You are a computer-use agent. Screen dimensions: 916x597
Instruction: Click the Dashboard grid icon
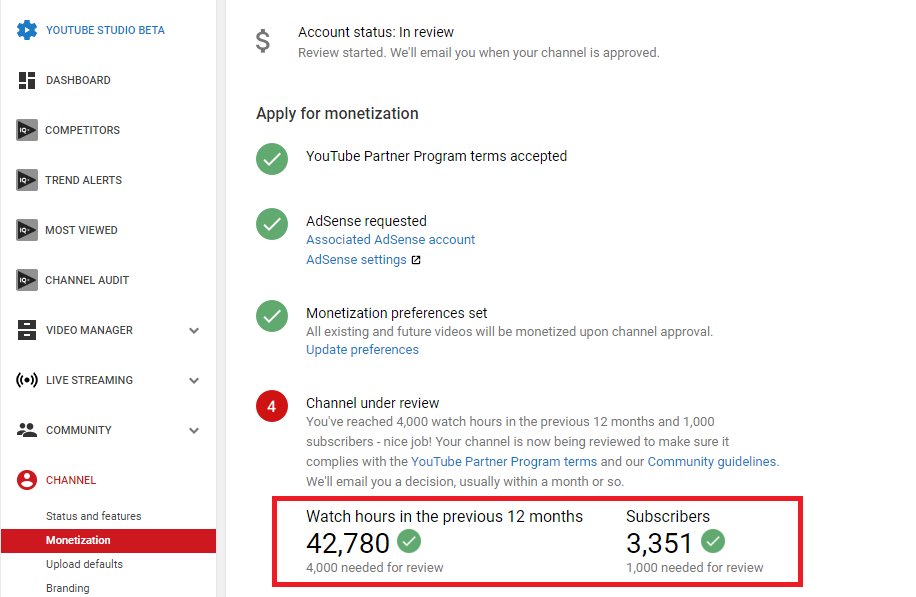point(27,80)
